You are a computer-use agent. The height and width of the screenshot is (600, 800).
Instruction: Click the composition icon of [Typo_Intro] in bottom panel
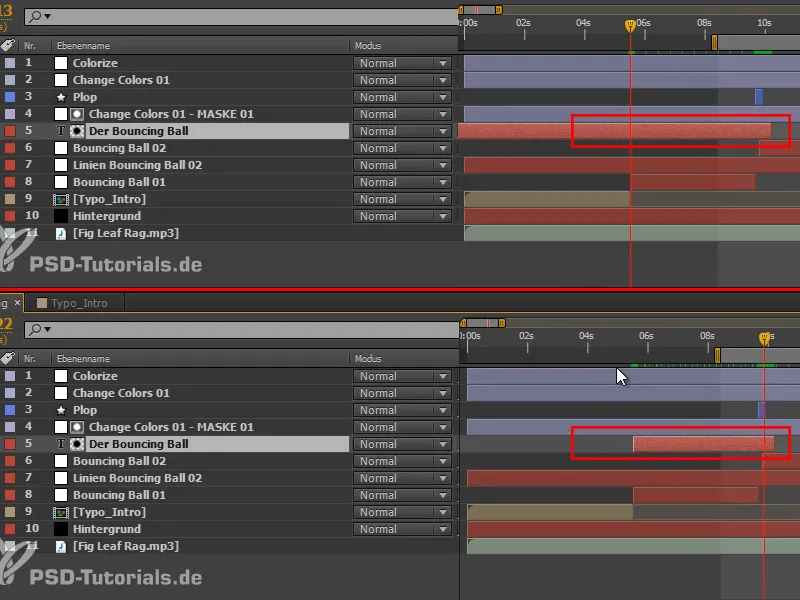tap(61, 512)
